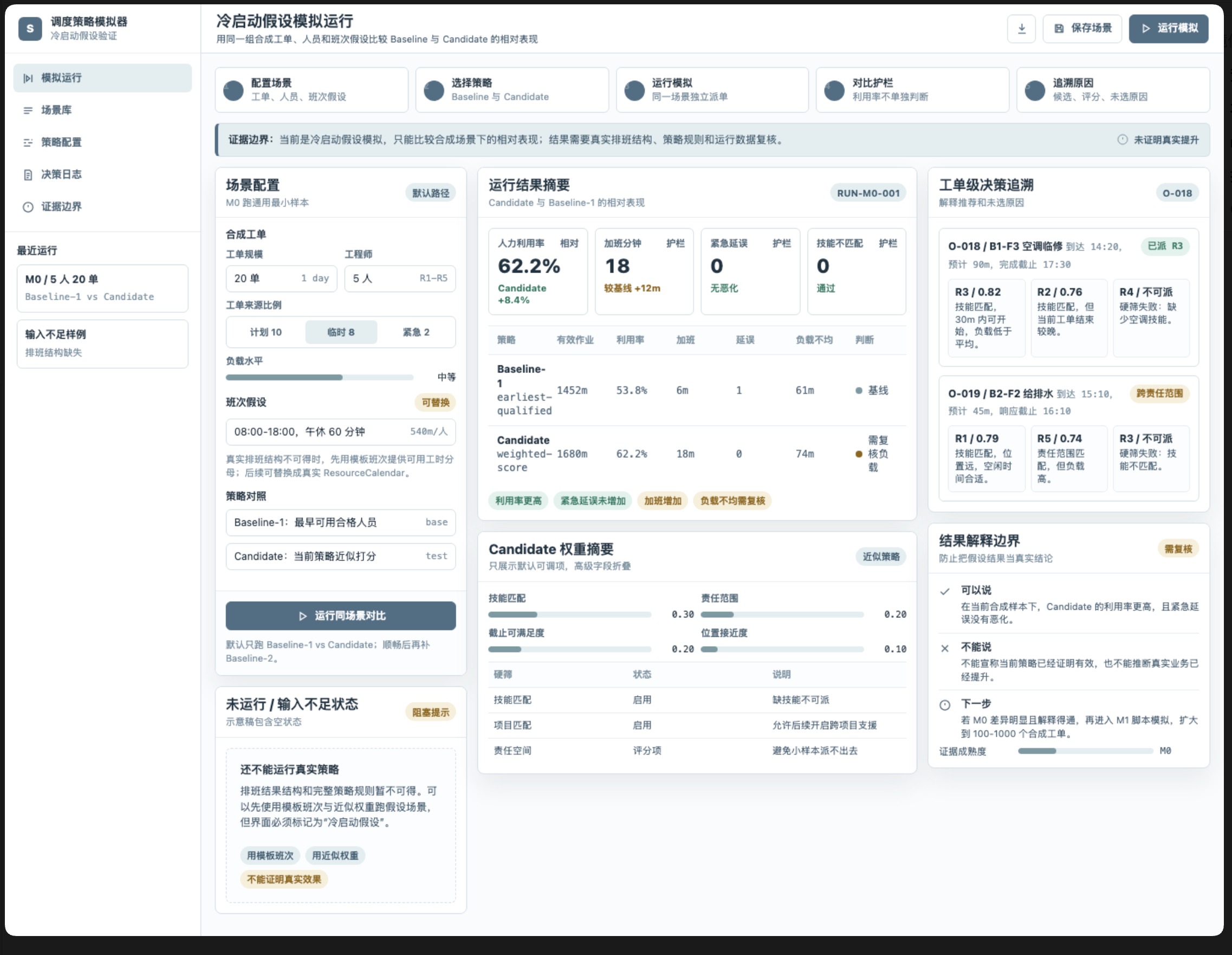Click the 运行同场景对比 button
The height and width of the screenshot is (955, 1232).
(341, 615)
